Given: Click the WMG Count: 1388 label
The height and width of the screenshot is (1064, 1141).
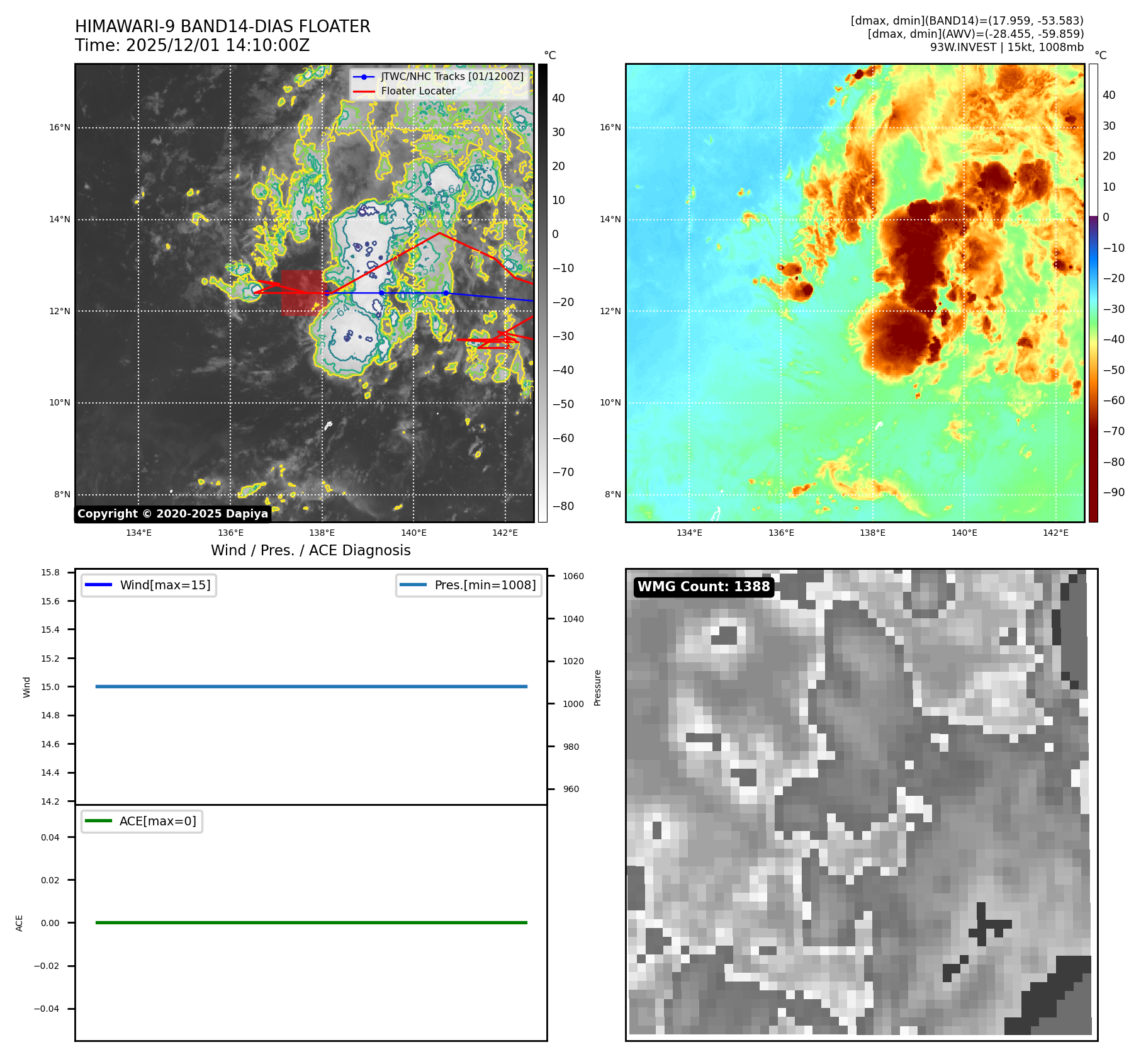Looking at the screenshot, I should tap(704, 587).
